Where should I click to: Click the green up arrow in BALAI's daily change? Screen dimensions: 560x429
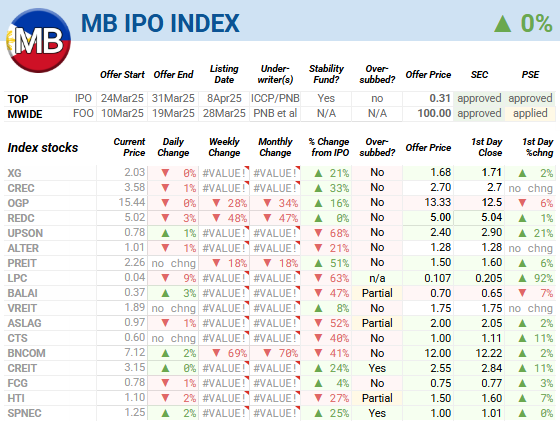165,293
